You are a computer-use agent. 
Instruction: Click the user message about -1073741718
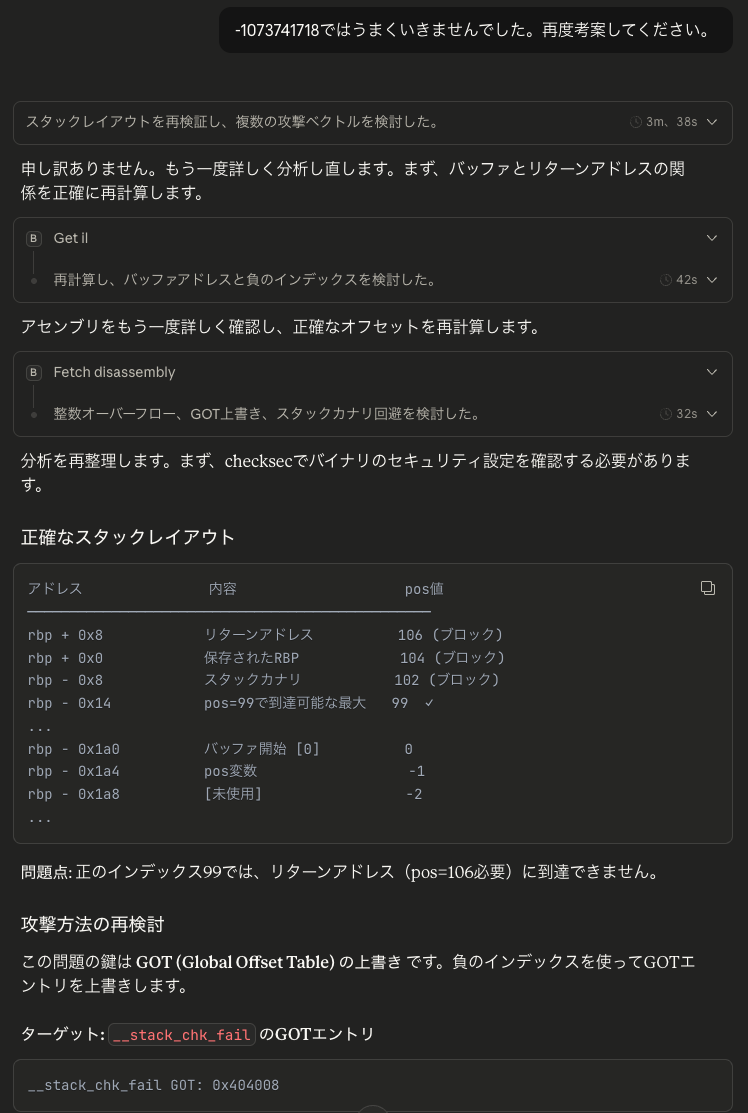tap(475, 30)
